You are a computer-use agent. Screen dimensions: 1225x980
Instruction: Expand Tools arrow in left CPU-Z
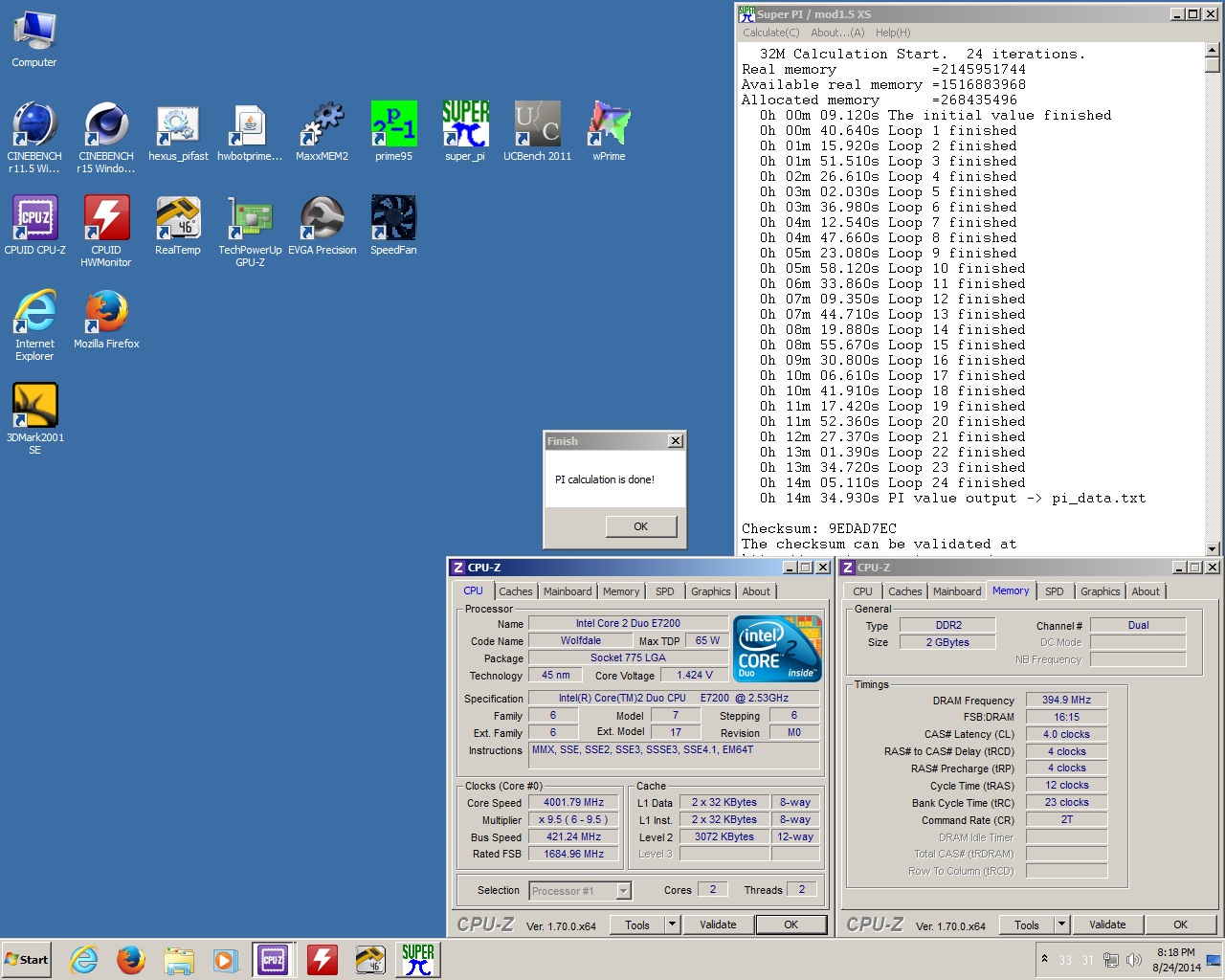tap(673, 924)
